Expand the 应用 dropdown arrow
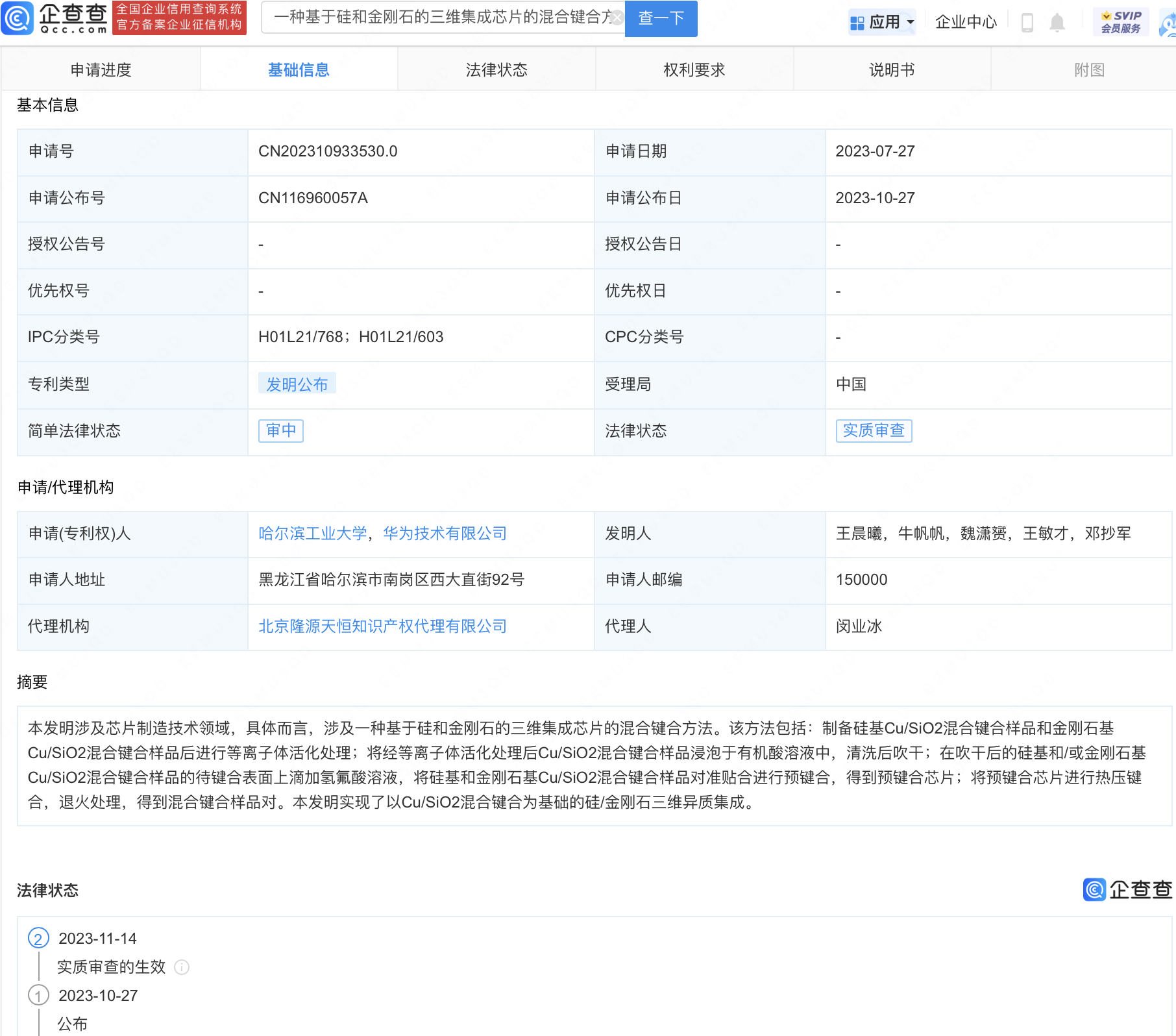Viewport: 1176px width, 1036px height. [910, 23]
